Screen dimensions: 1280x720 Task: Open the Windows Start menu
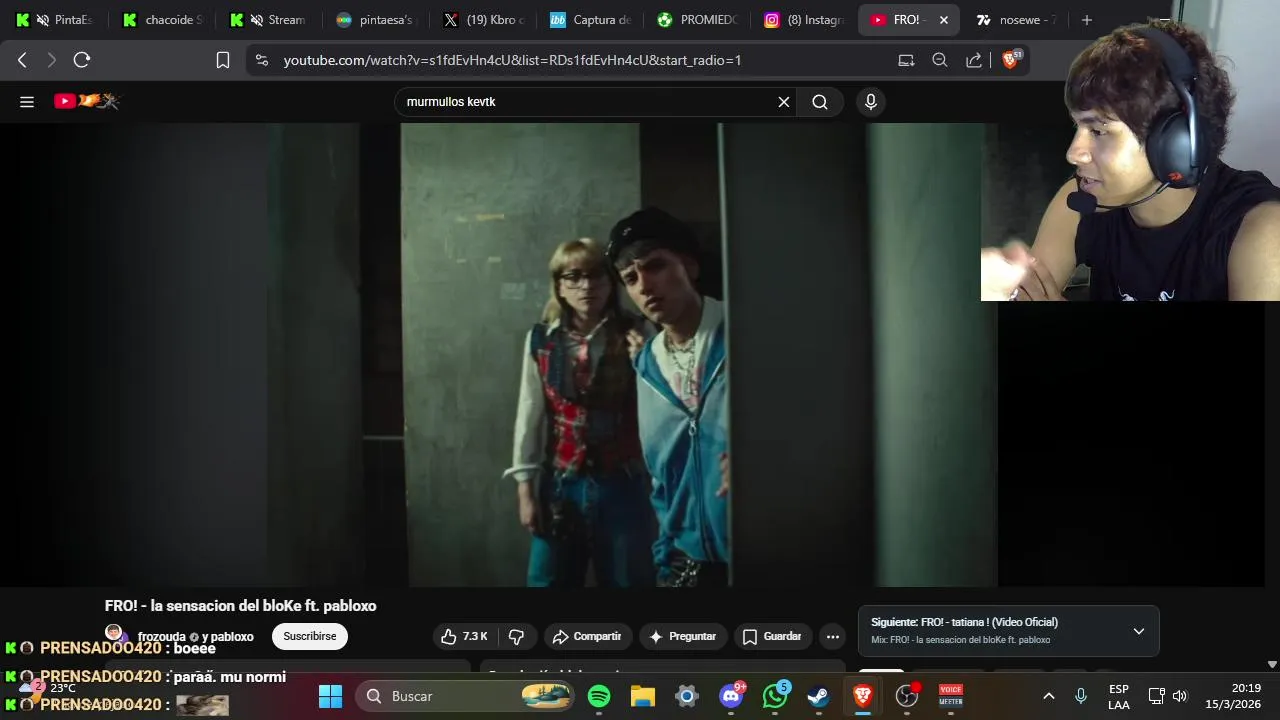point(331,696)
